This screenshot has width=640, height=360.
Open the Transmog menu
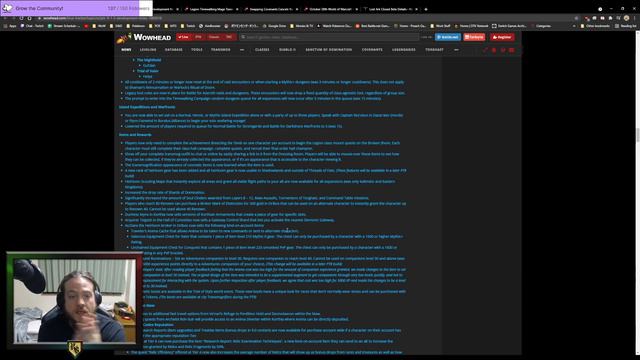220,50
